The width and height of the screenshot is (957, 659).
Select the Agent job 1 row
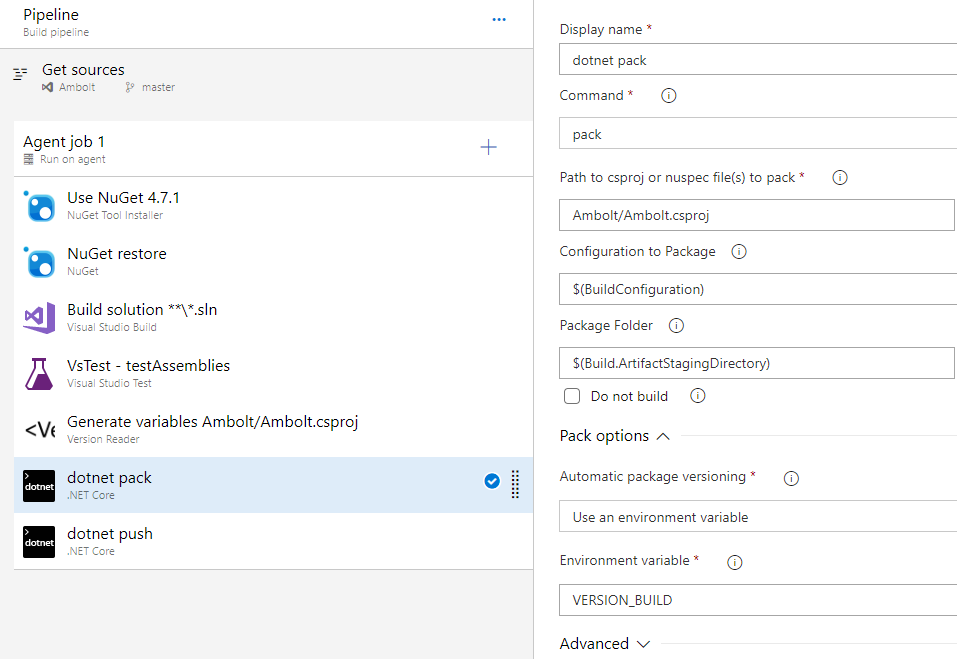click(x=273, y=149)
